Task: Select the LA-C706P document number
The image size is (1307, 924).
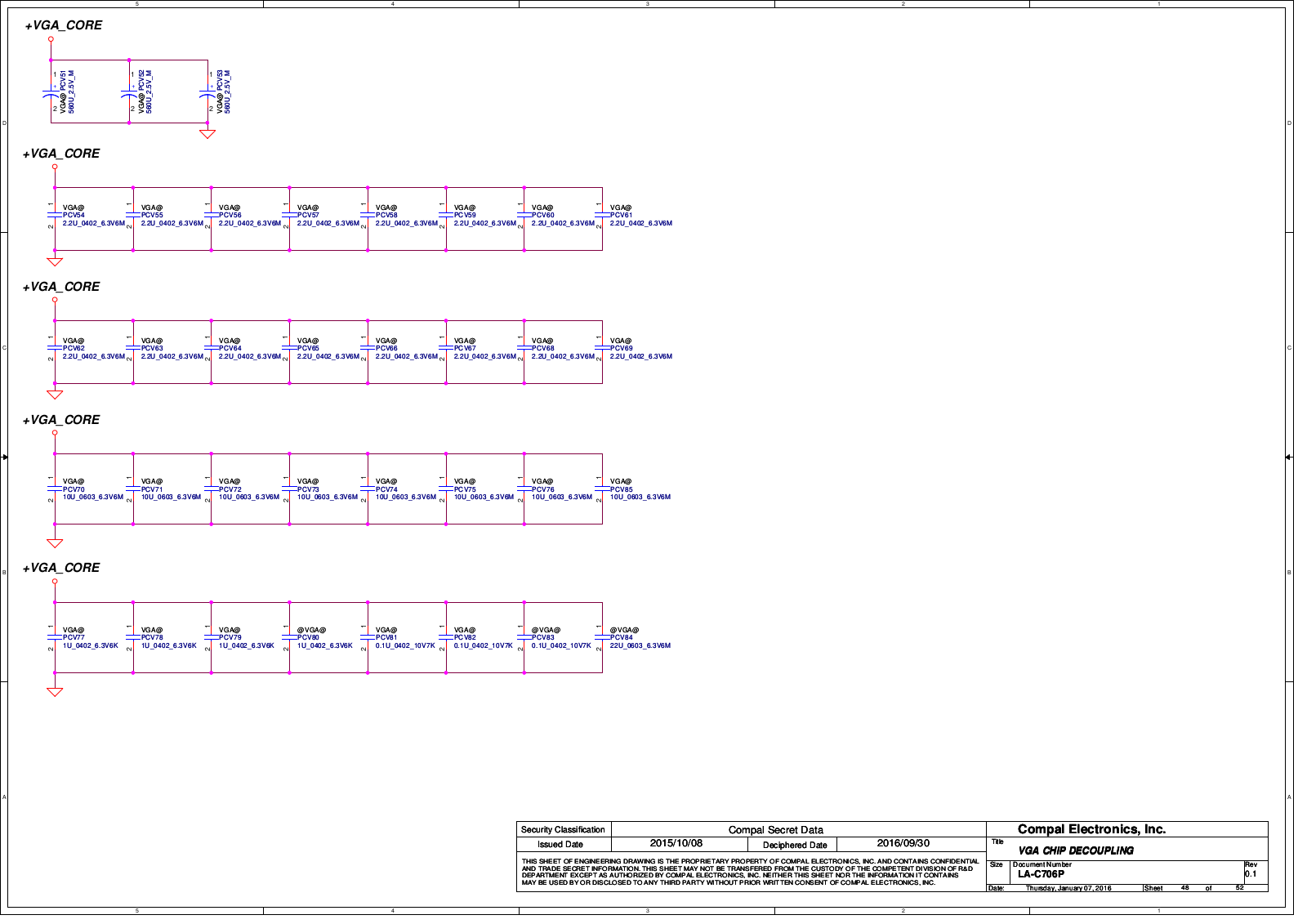Action: [1041, 874]
